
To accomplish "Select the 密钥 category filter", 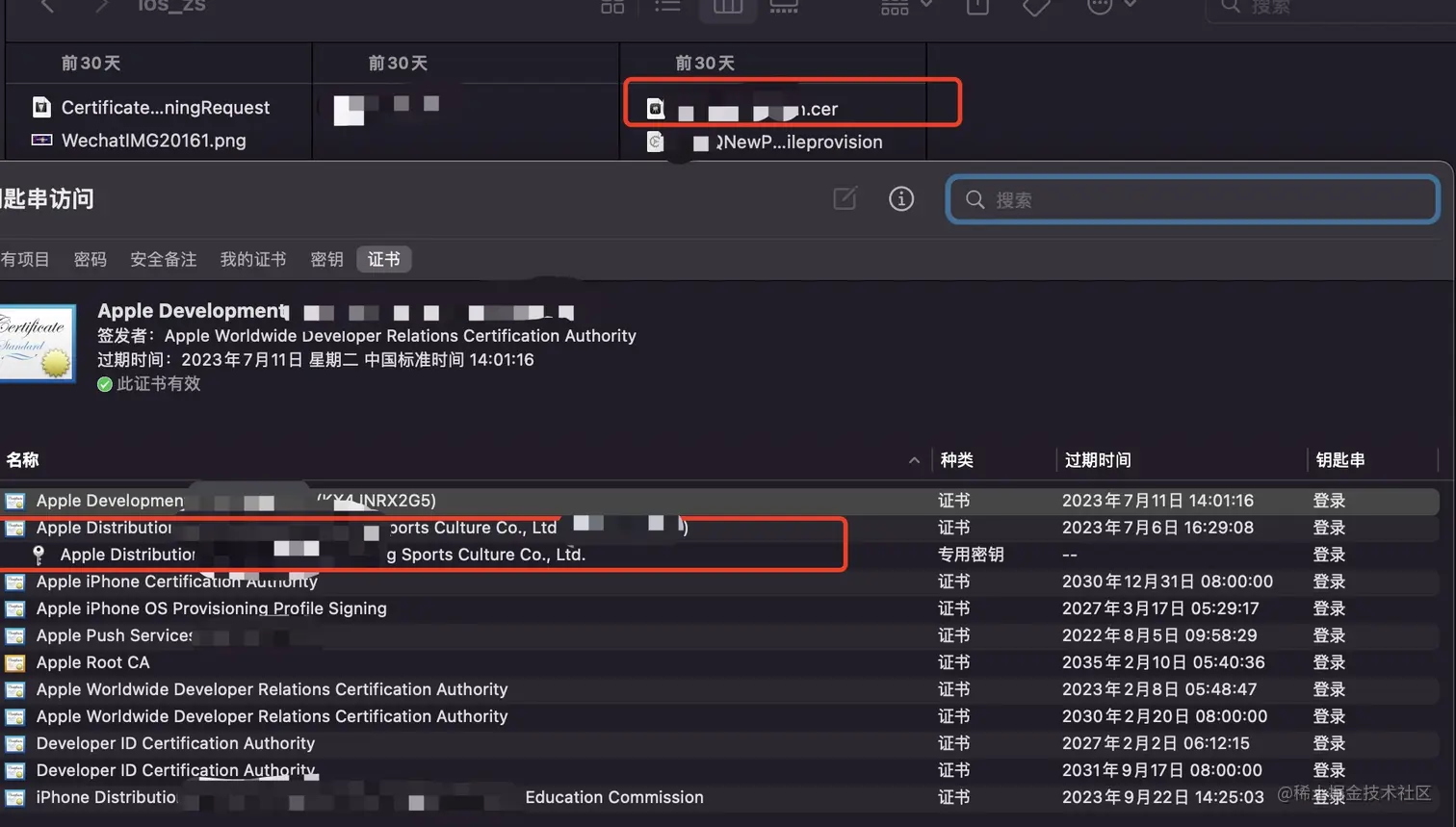I will pos(326,259).
